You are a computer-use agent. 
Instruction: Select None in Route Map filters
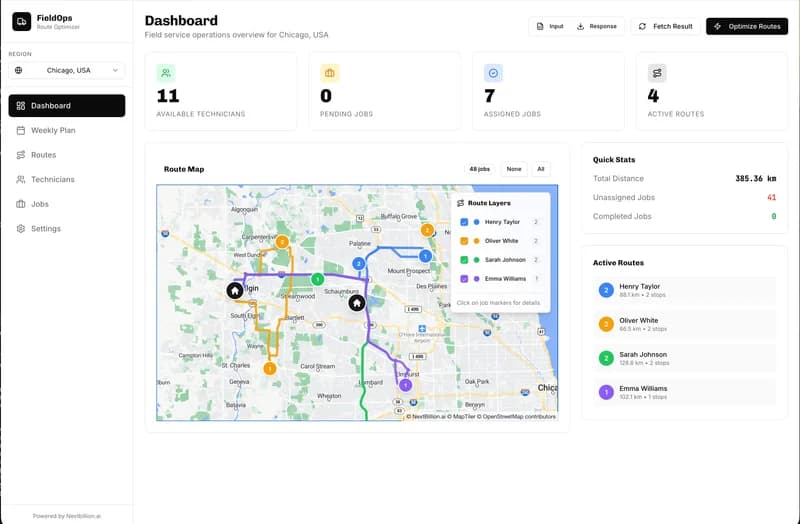pyautogui.click(x=514, y=169)
